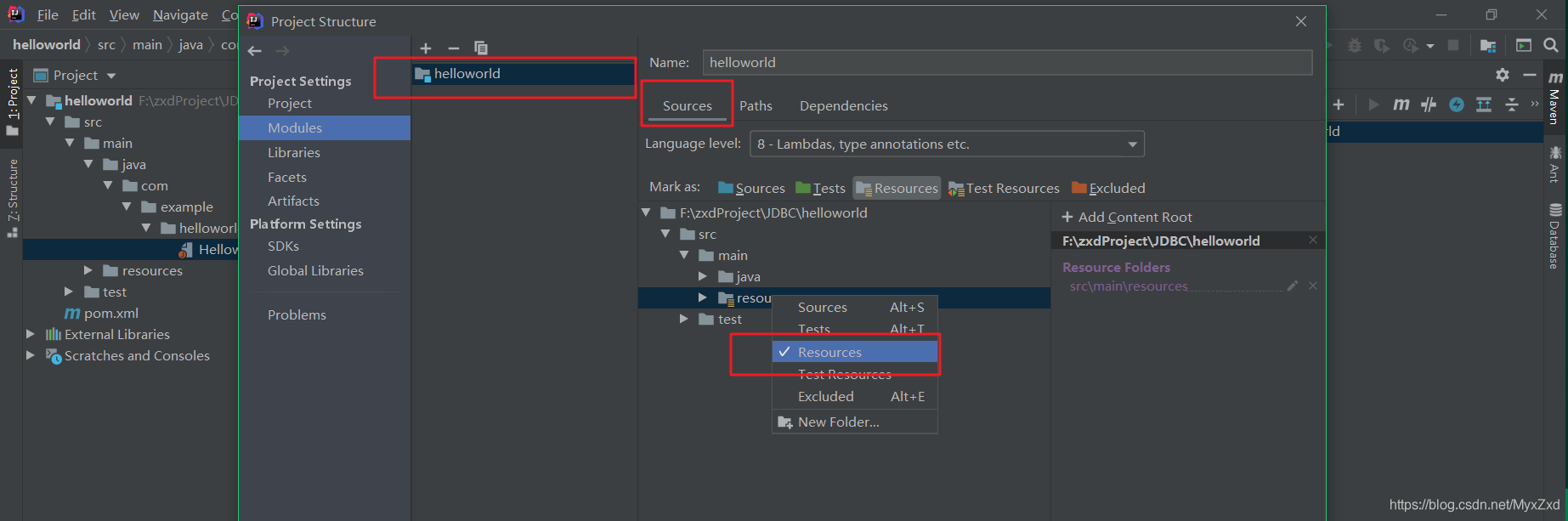The width and height of the screenshot is (1568, 521).
Task: Open the Database side tool tab
Action: click(x=1555, y=236)
